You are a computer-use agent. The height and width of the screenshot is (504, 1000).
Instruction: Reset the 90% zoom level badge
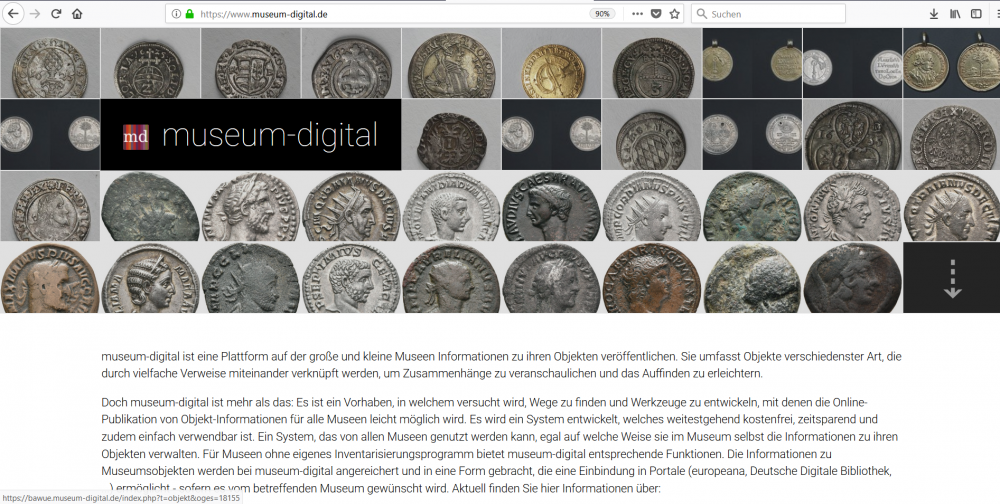(x=602, y=14)
